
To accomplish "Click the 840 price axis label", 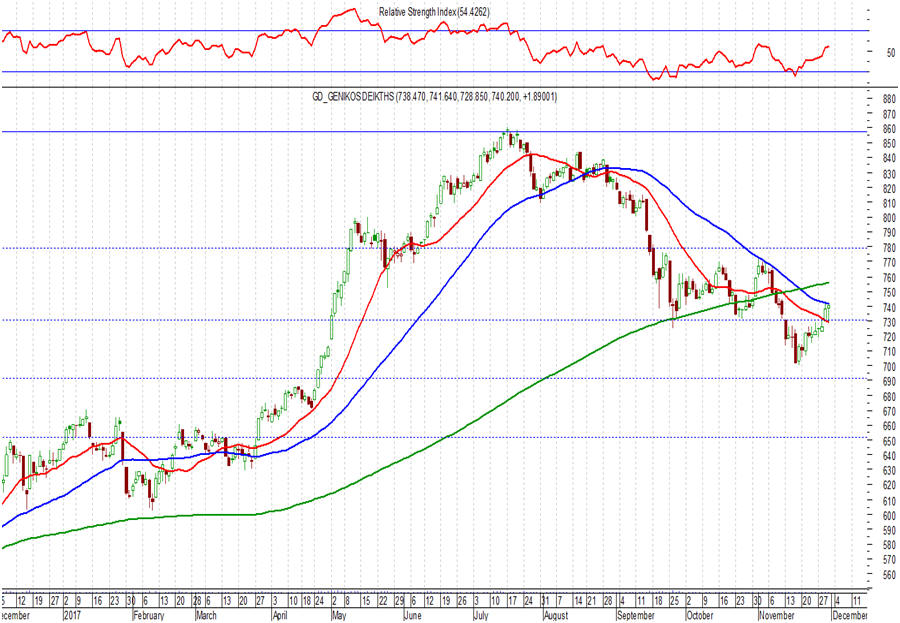I will (x=889, y=158).
